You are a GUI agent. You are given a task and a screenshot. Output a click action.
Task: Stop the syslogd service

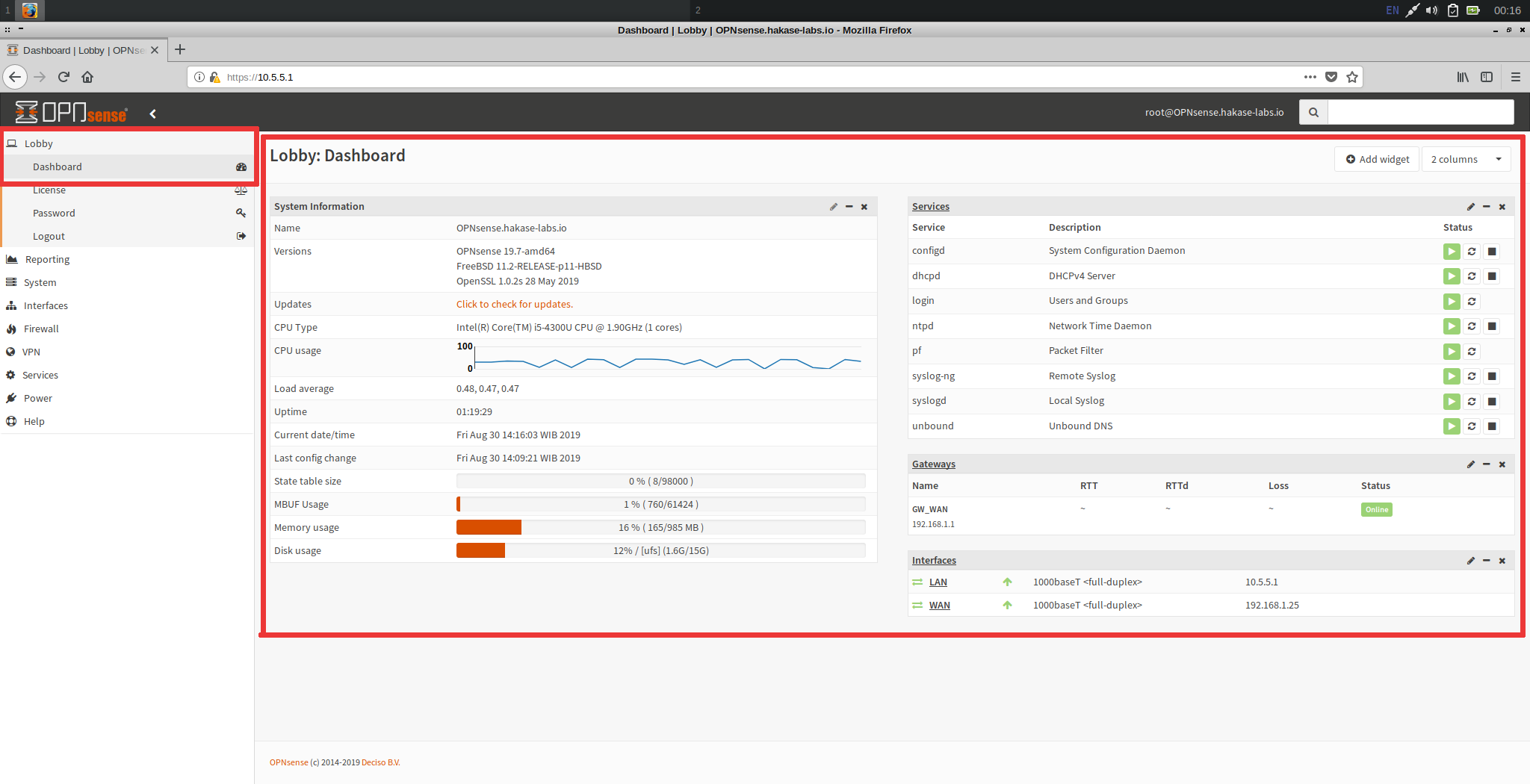(1491, 402)
